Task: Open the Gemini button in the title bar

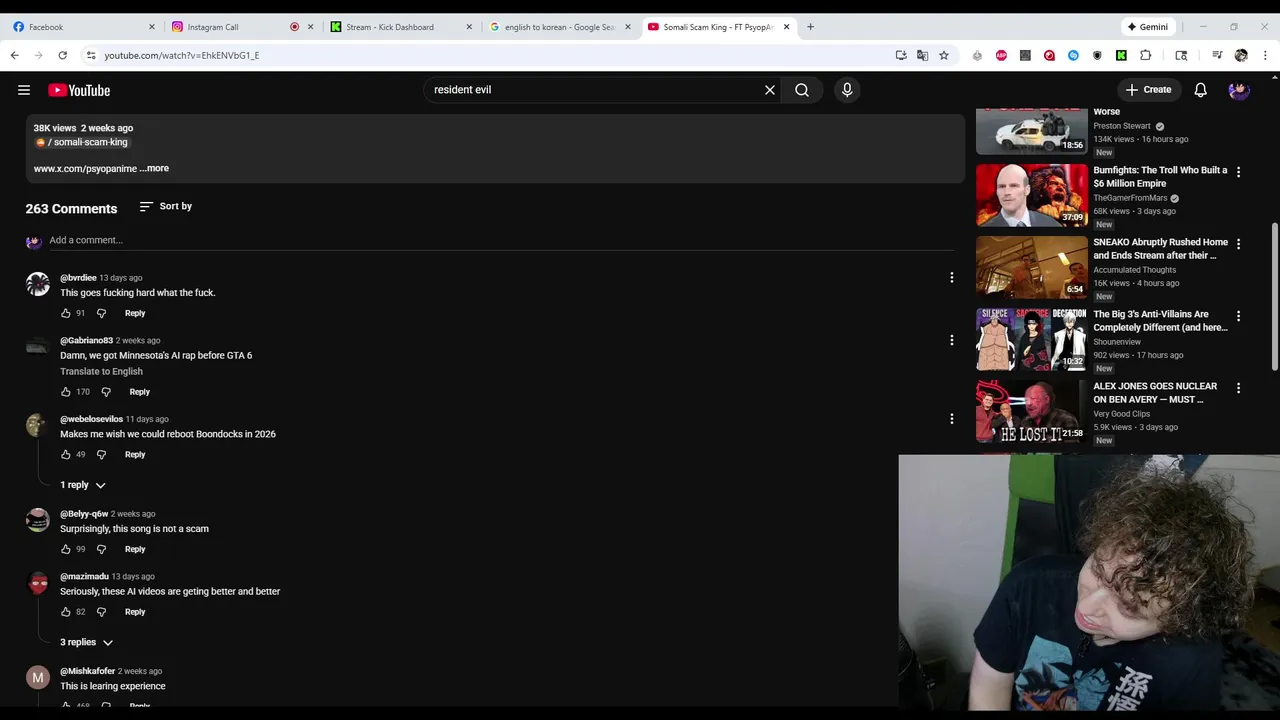Action: [x=1148, y=27]
